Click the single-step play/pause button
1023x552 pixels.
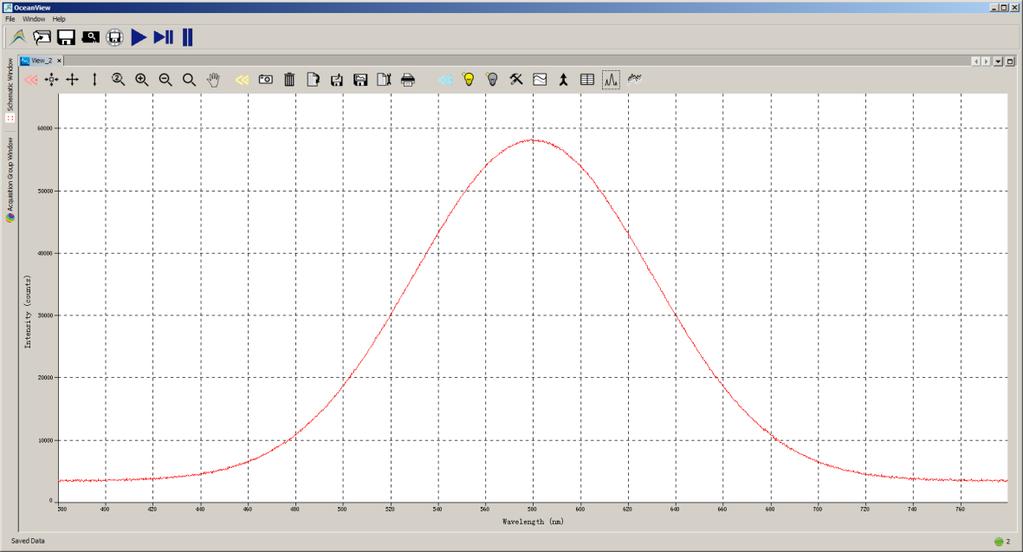coord(163,37)
